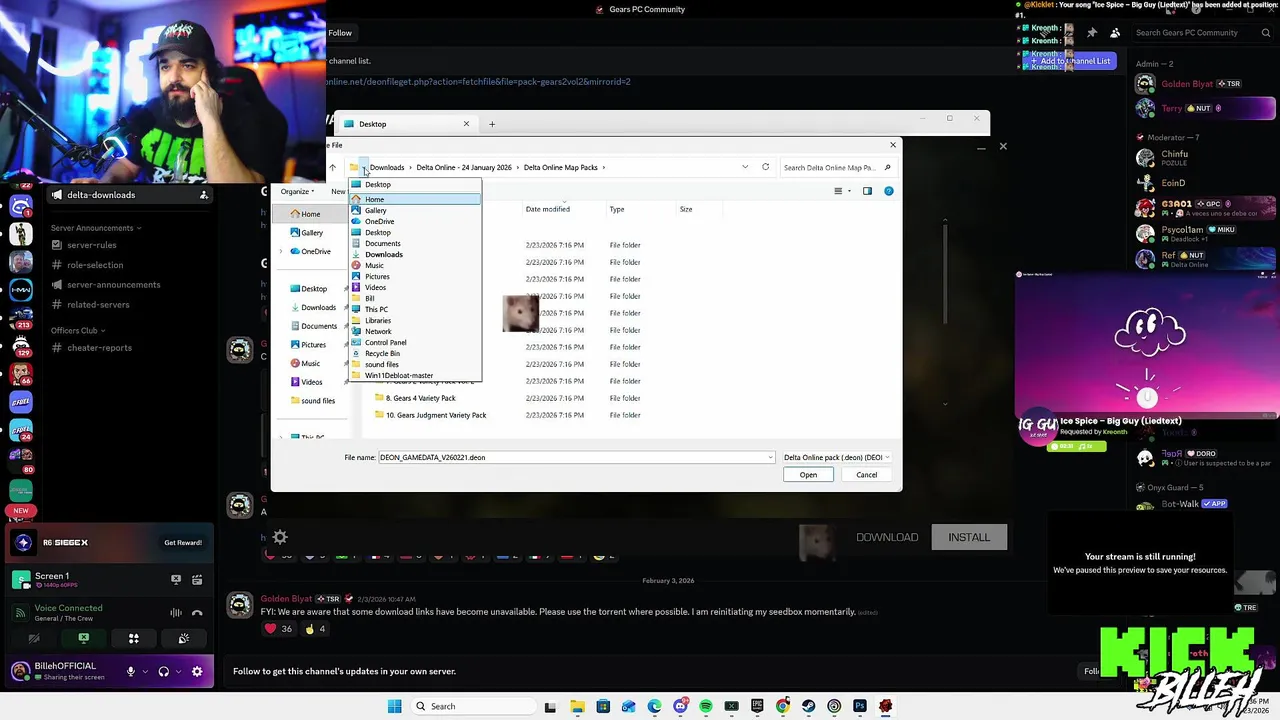The width and height of the screenshot is (1280, 720).
Task: Open the Windows Start menu
Action: click(x=394, y=706)
